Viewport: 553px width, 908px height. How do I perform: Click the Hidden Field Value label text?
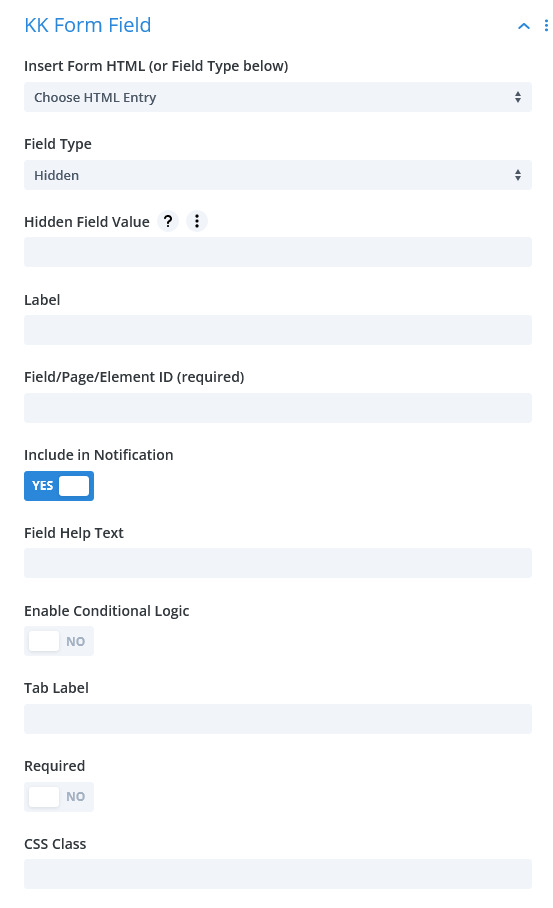87,222
